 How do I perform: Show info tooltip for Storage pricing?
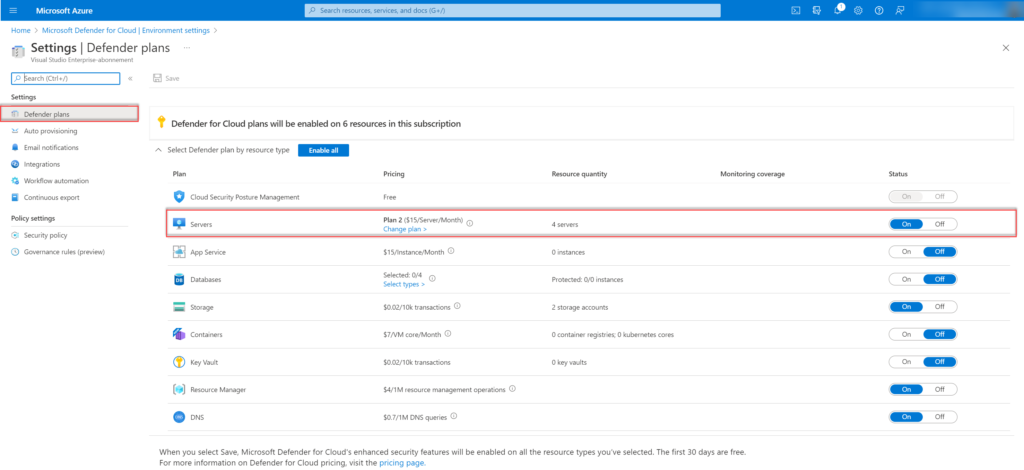pyautogui.click(x=457, y=306)
